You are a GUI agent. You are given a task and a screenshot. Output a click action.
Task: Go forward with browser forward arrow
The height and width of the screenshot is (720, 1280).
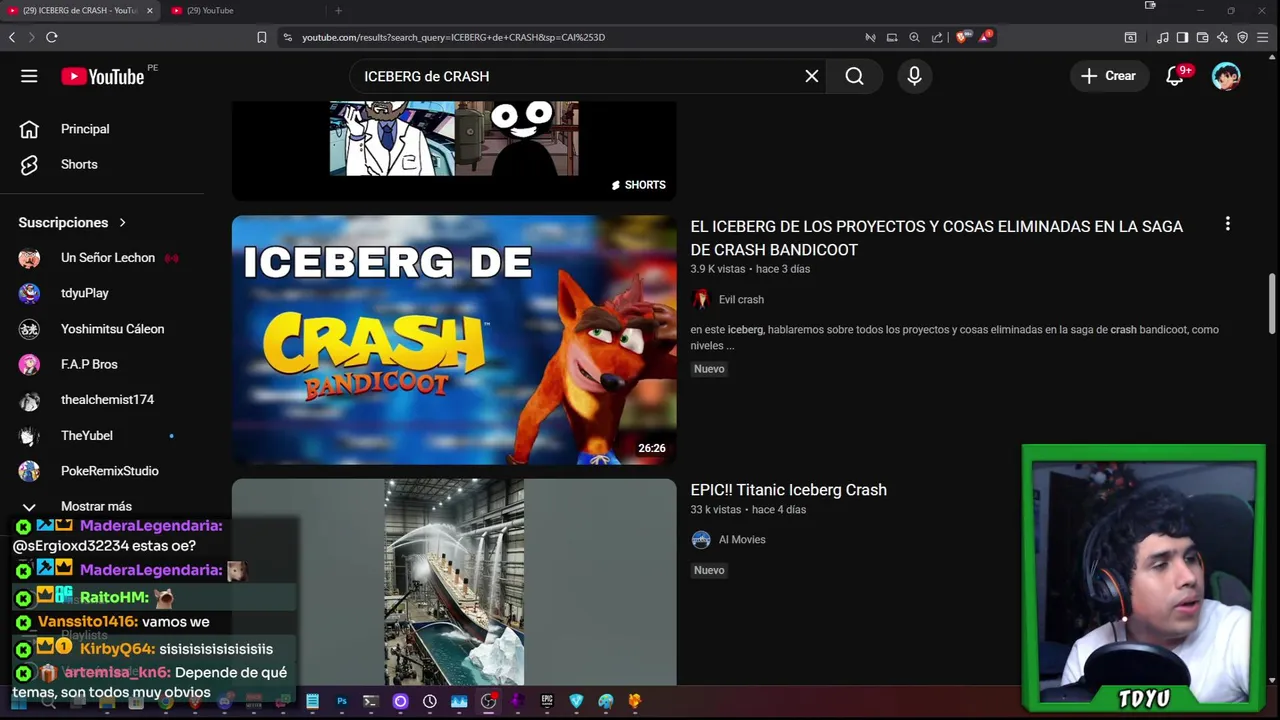point(31,37)
